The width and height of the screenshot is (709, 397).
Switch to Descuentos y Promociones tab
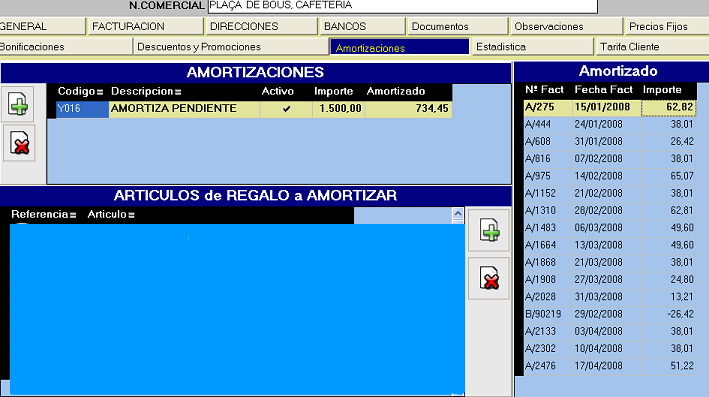pyautogui.click(x=231, y=47)
